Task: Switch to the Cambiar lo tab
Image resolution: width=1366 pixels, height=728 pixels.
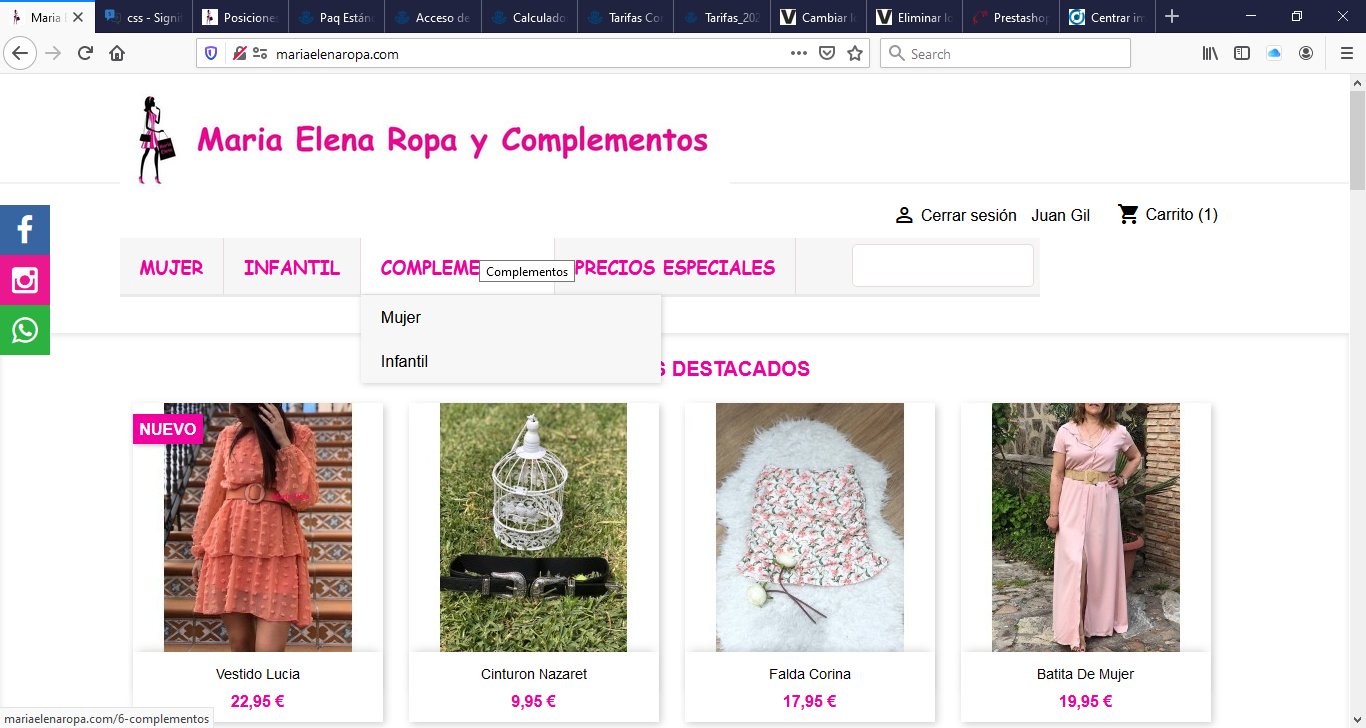Action: pyautogui.click(x=816, y=17)
